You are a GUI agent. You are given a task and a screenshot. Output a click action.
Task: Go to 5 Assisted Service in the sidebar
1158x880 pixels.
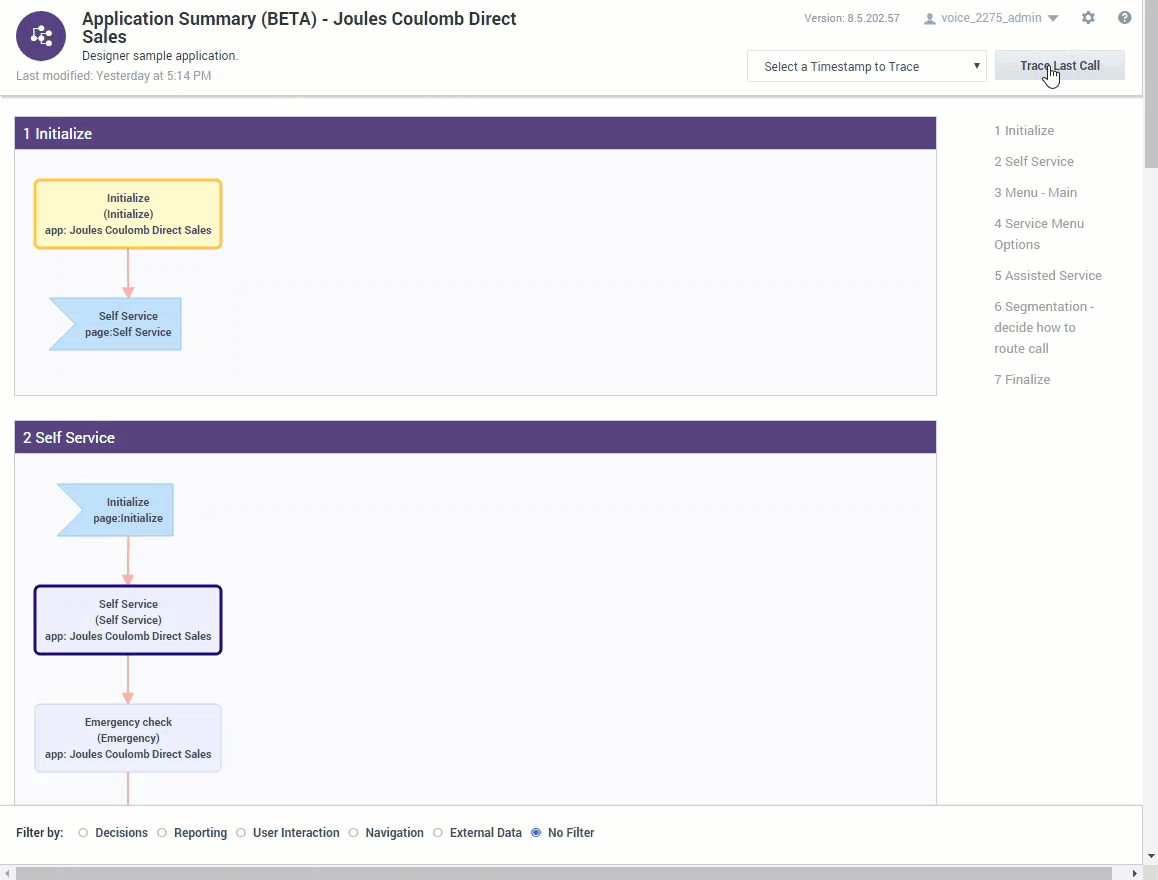coord(1047,275)
